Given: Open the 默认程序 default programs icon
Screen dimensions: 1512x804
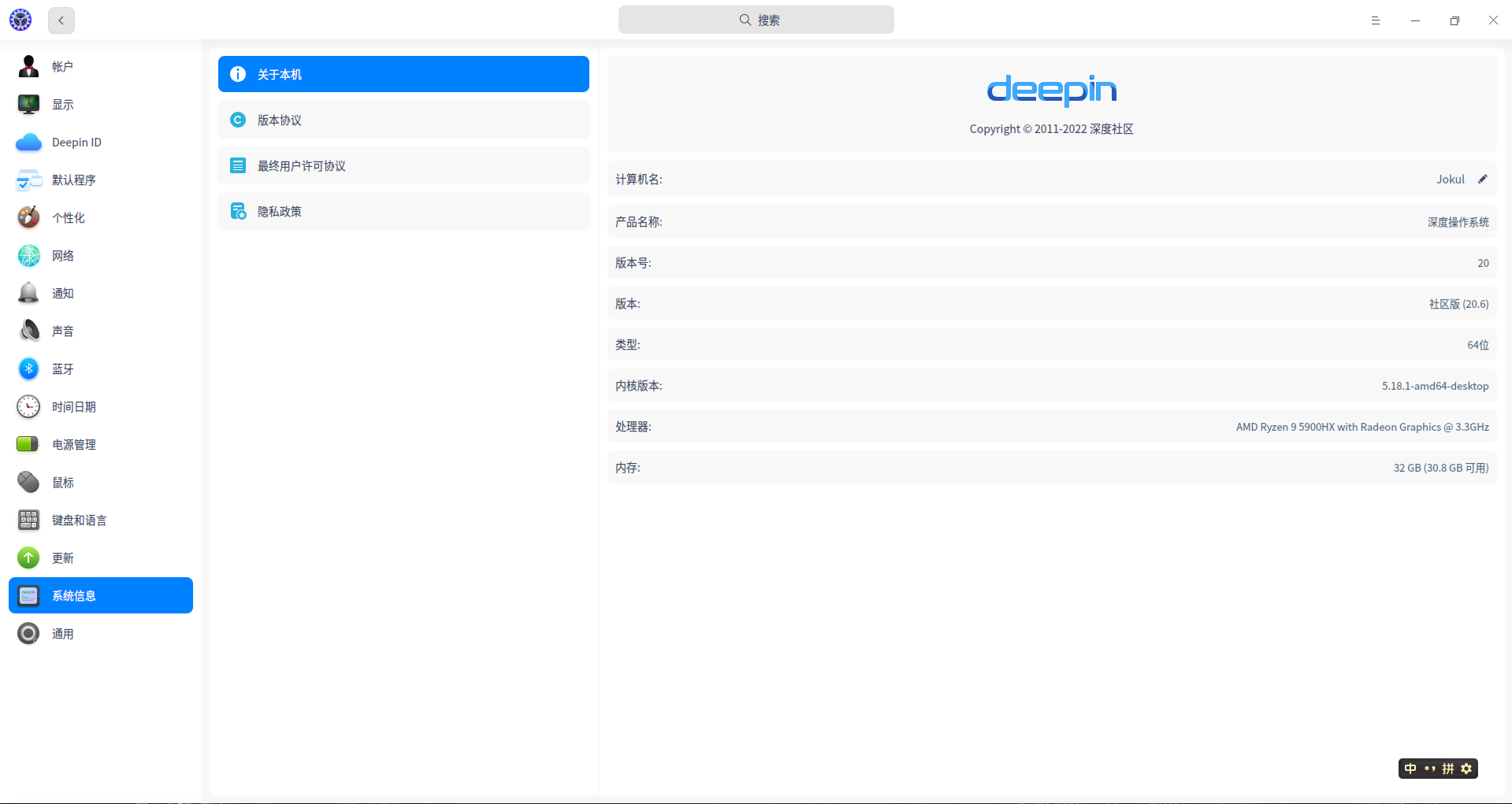Looking at the screenshot, I should [28, 180].
